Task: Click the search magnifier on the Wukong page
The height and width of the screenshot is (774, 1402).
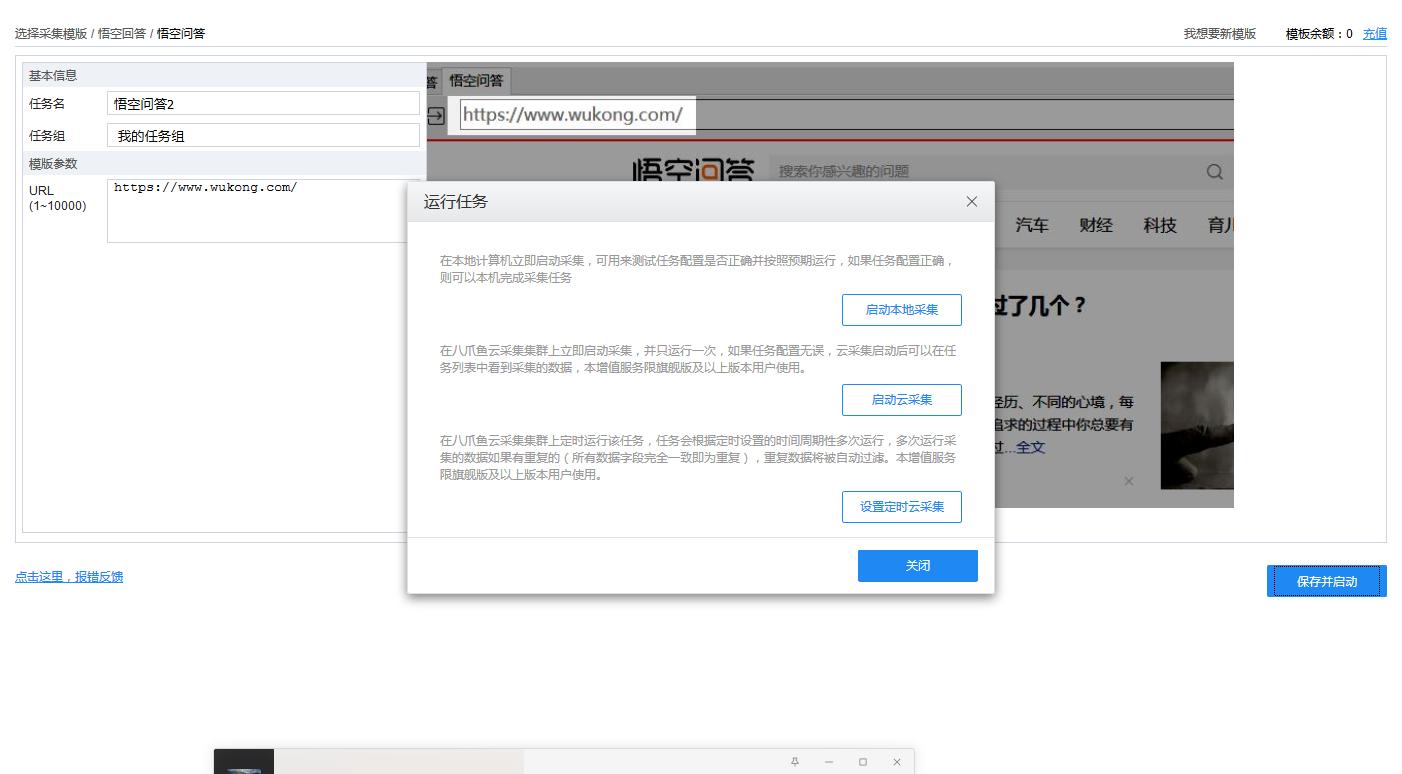Action: tap(1213, 171)
